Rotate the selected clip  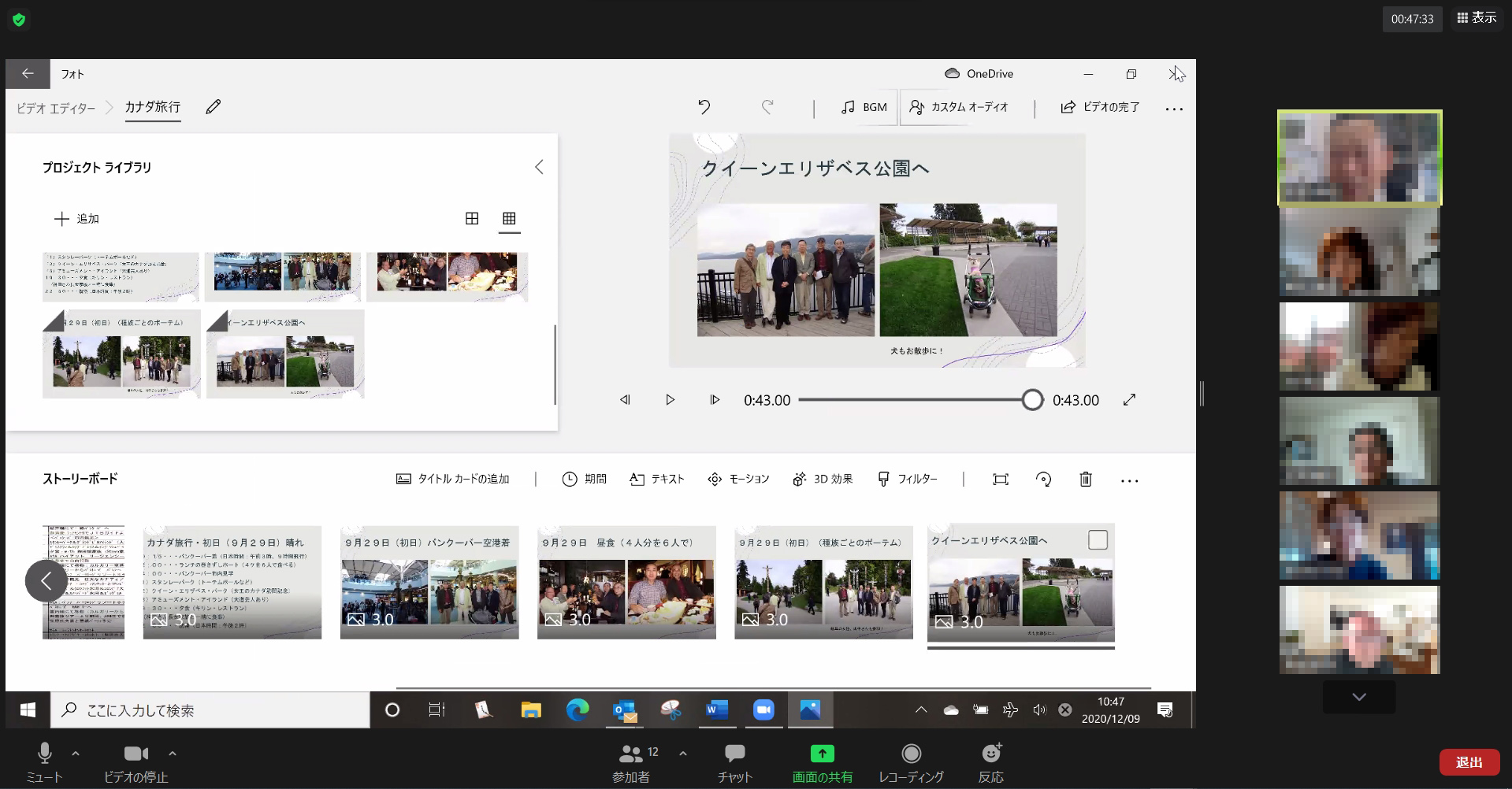1043,480
